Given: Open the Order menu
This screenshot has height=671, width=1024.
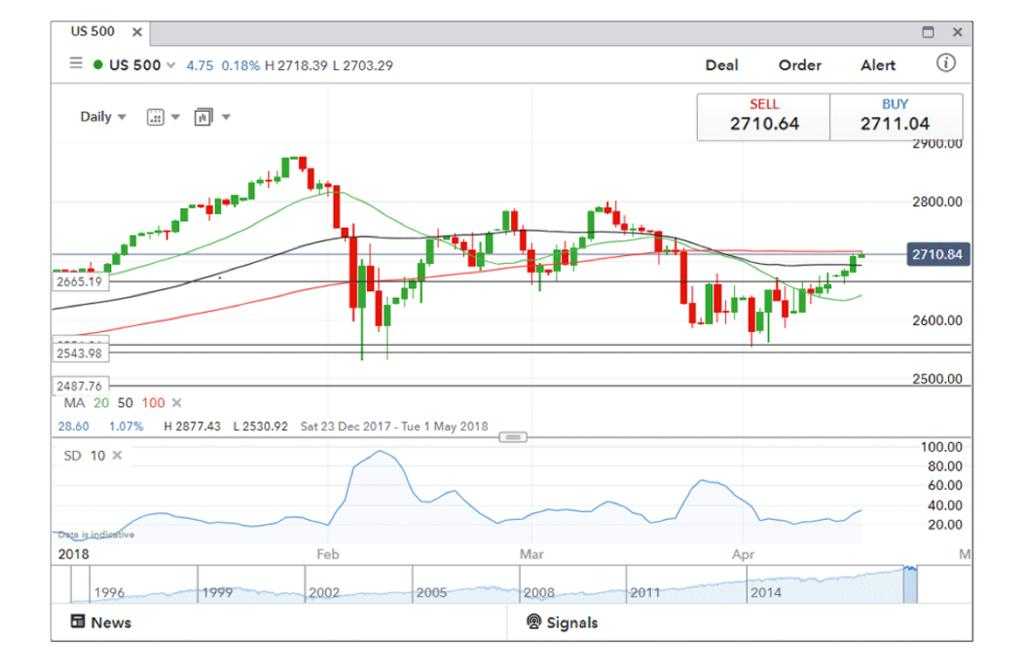Looking at the screenshot, I should (x=800, y=65).
